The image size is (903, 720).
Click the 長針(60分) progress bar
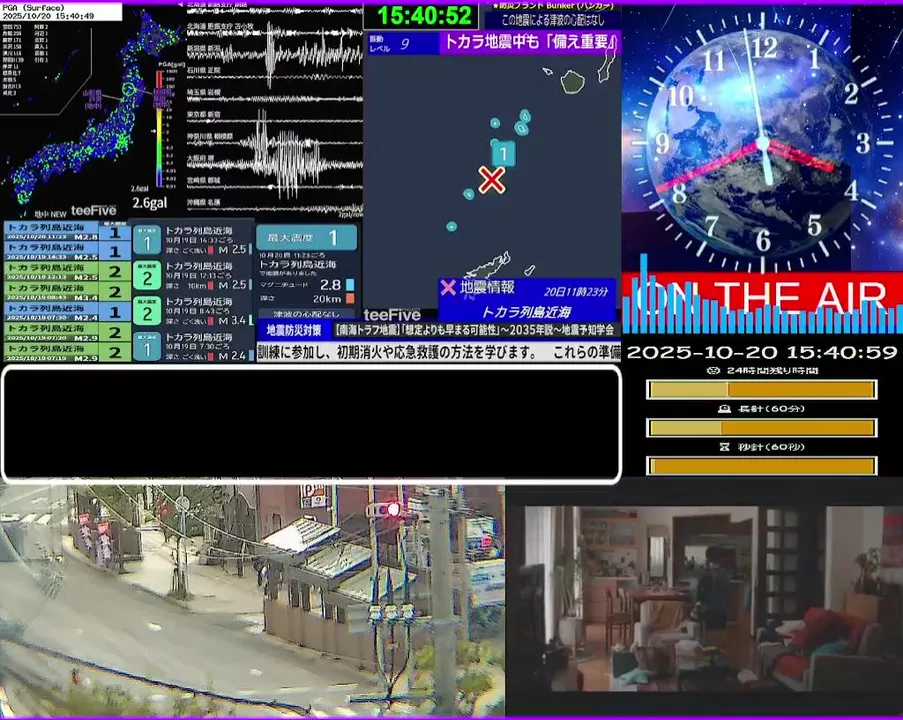761,427
